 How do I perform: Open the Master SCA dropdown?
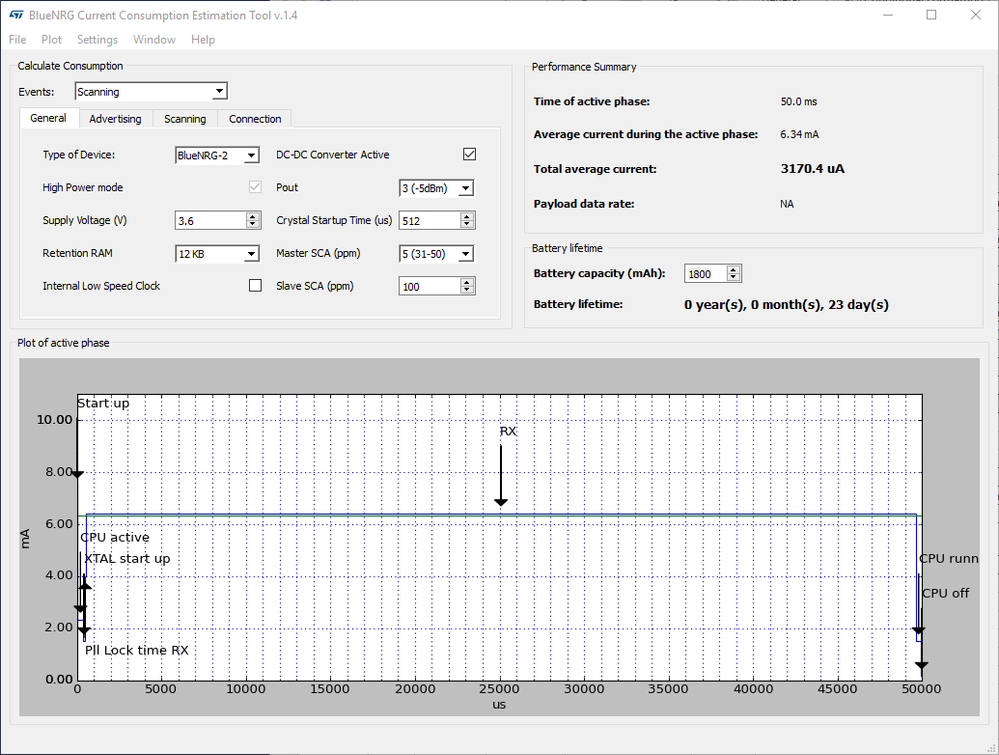pyautogui.click(x=436, y=254)
